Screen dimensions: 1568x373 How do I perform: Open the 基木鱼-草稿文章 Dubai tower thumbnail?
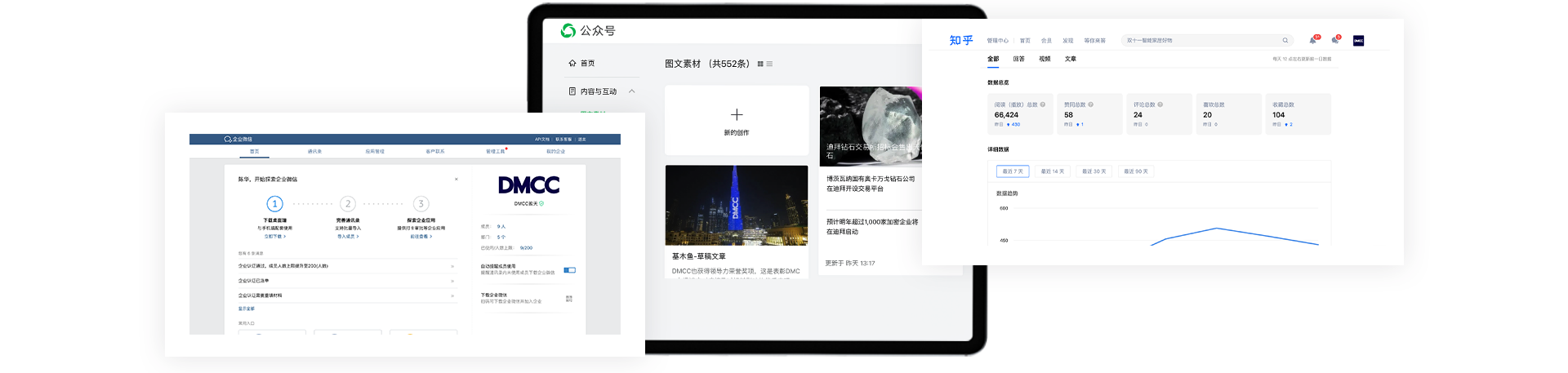[x=737, y=205]
